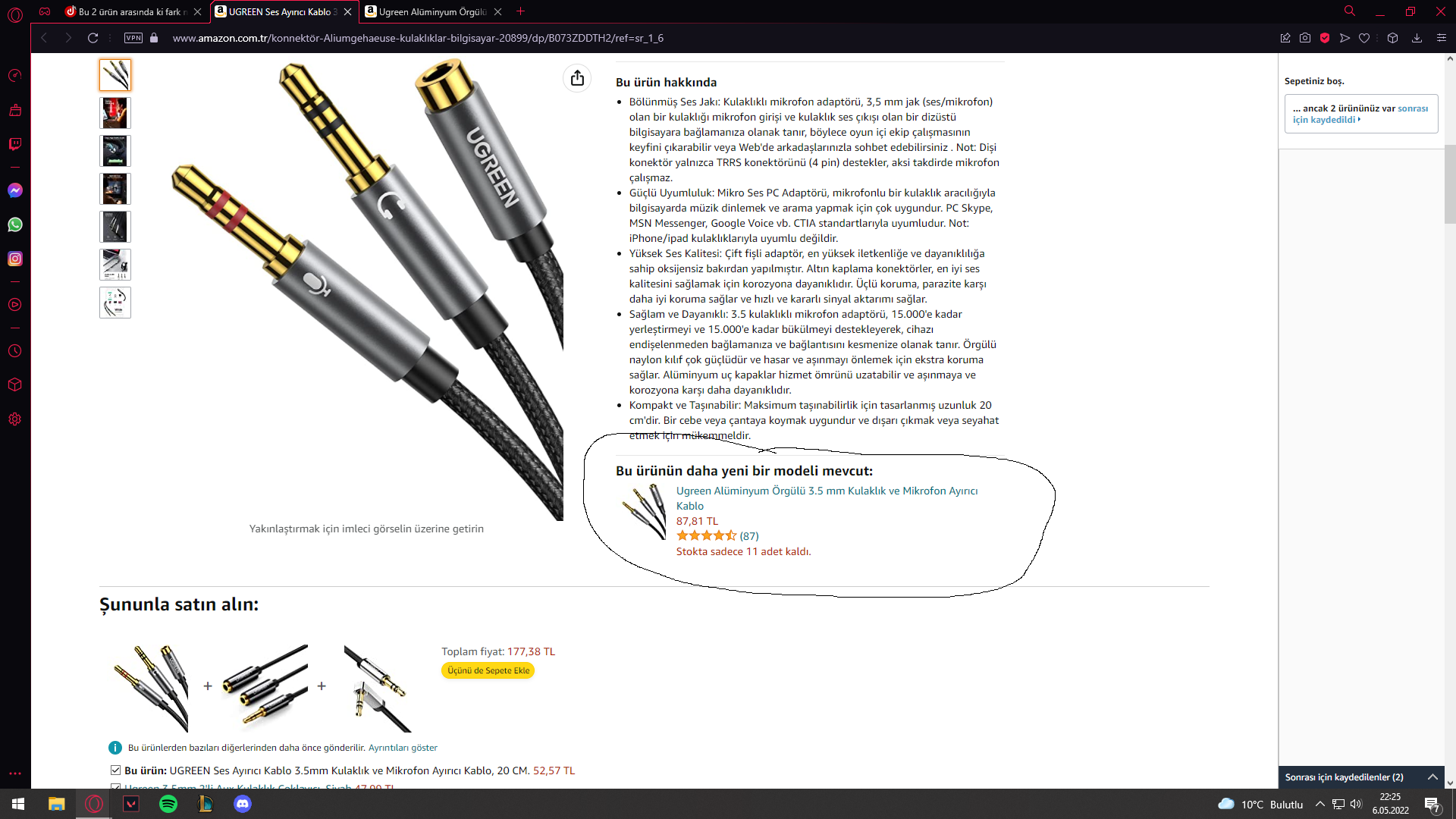Click the share icon above product image
This screenshot has height=819, width=1456.
point(577,78)
